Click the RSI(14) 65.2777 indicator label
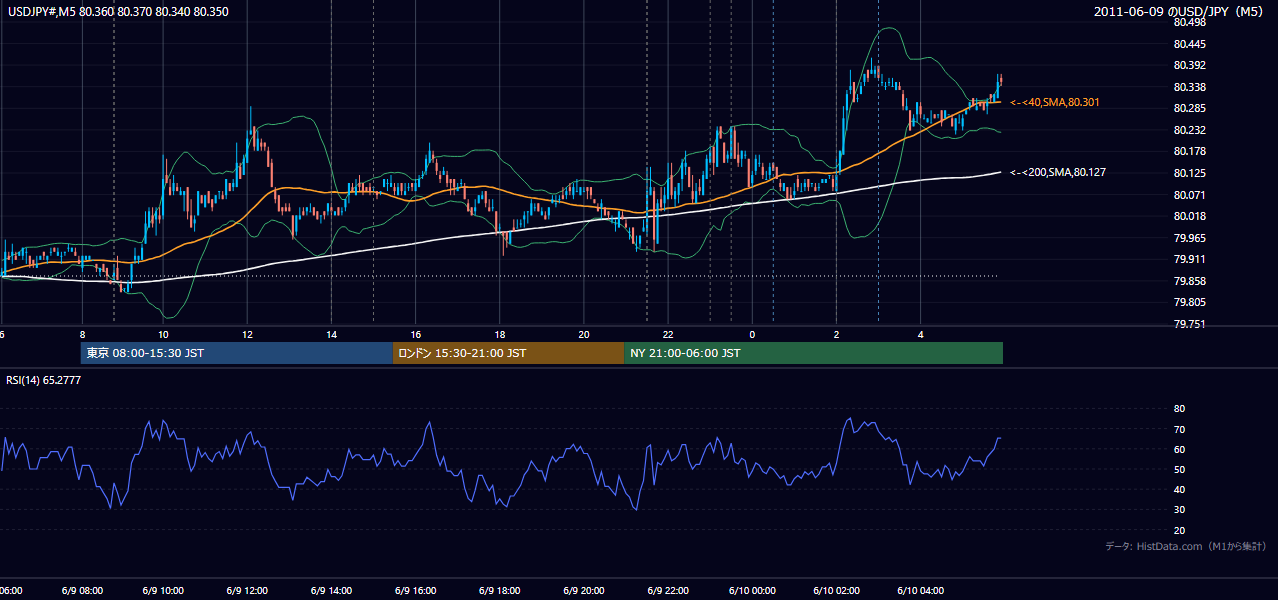 click(x=43, y=380)
